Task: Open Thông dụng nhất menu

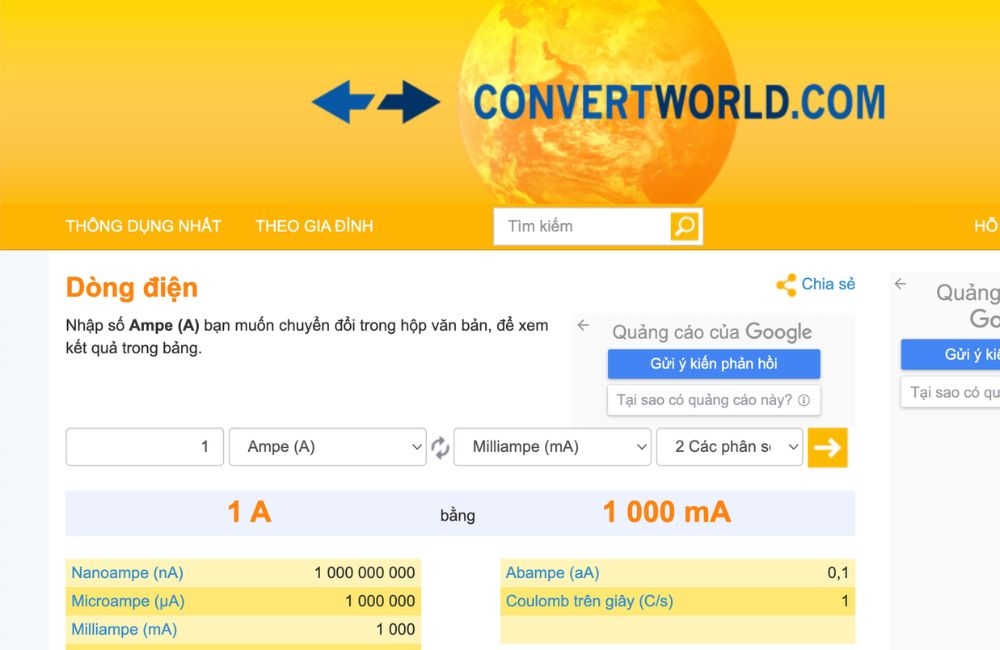Action: click(x=143, y=226)
